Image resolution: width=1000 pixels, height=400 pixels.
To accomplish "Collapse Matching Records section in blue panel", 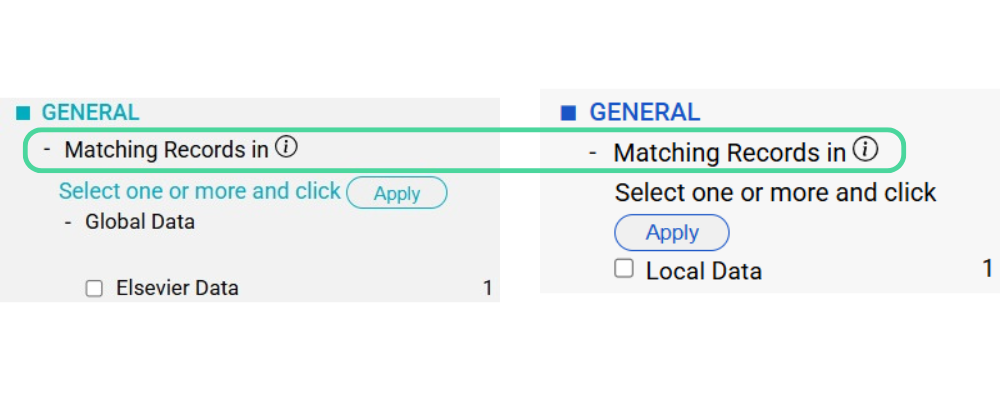I will click(593, 153).
